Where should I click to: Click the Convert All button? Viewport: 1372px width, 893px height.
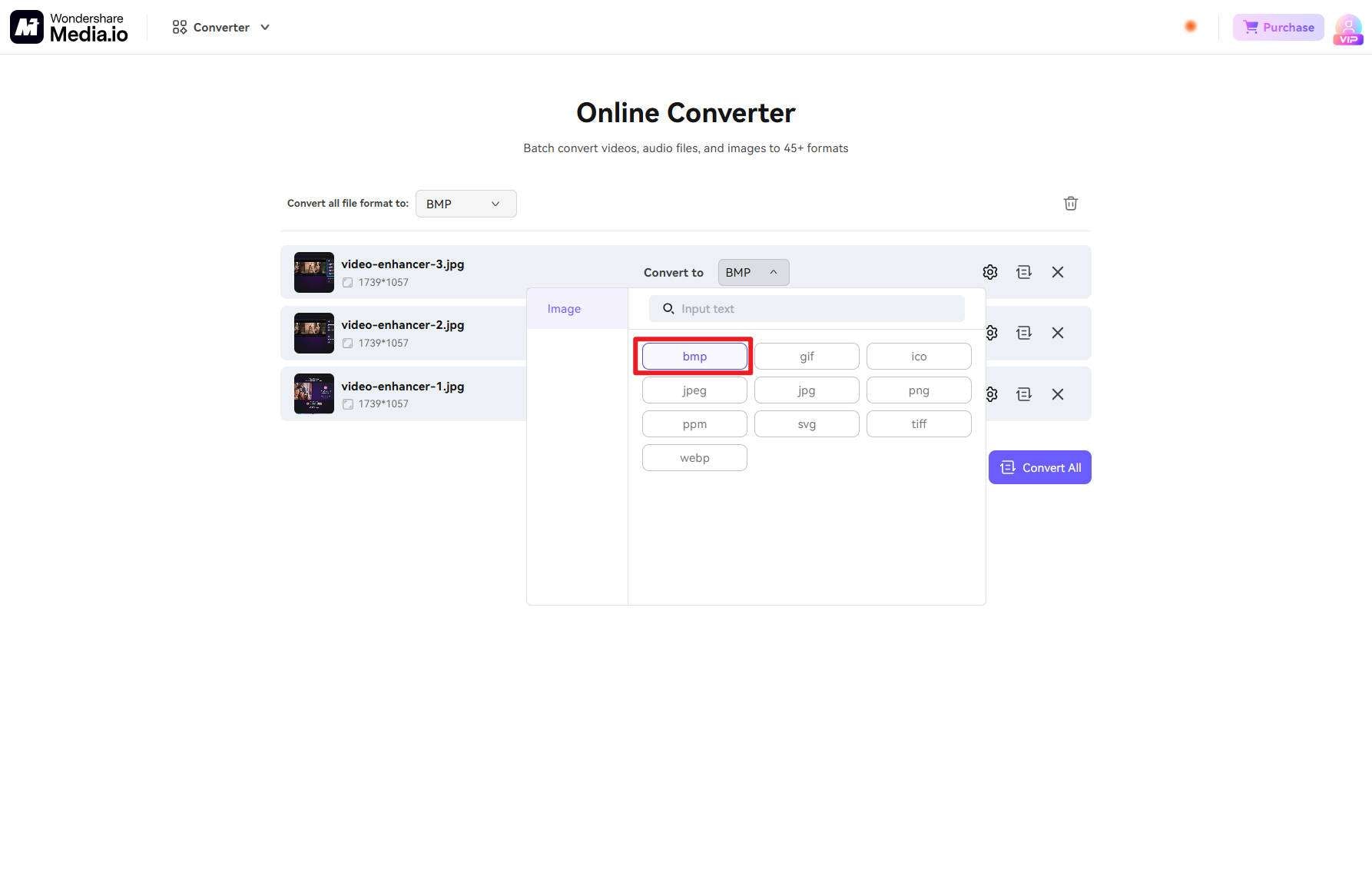pyautogui.click(x=1039, y=467)
